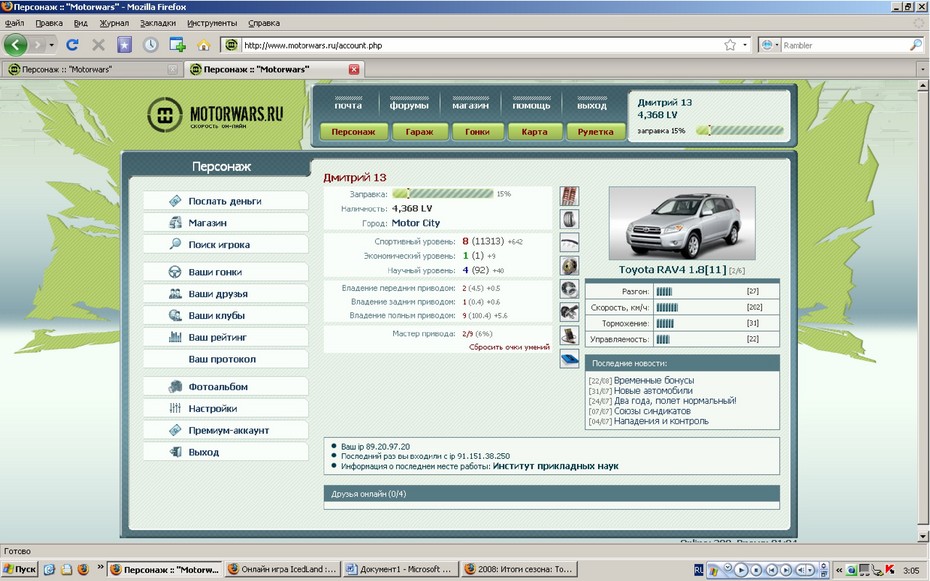
Task: Open the Гонки section
Action: [x=477, y=132]
